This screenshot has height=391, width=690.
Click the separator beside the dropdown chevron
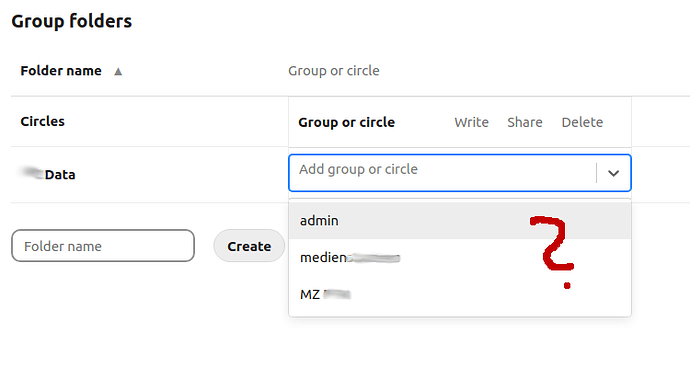(596, 173)
